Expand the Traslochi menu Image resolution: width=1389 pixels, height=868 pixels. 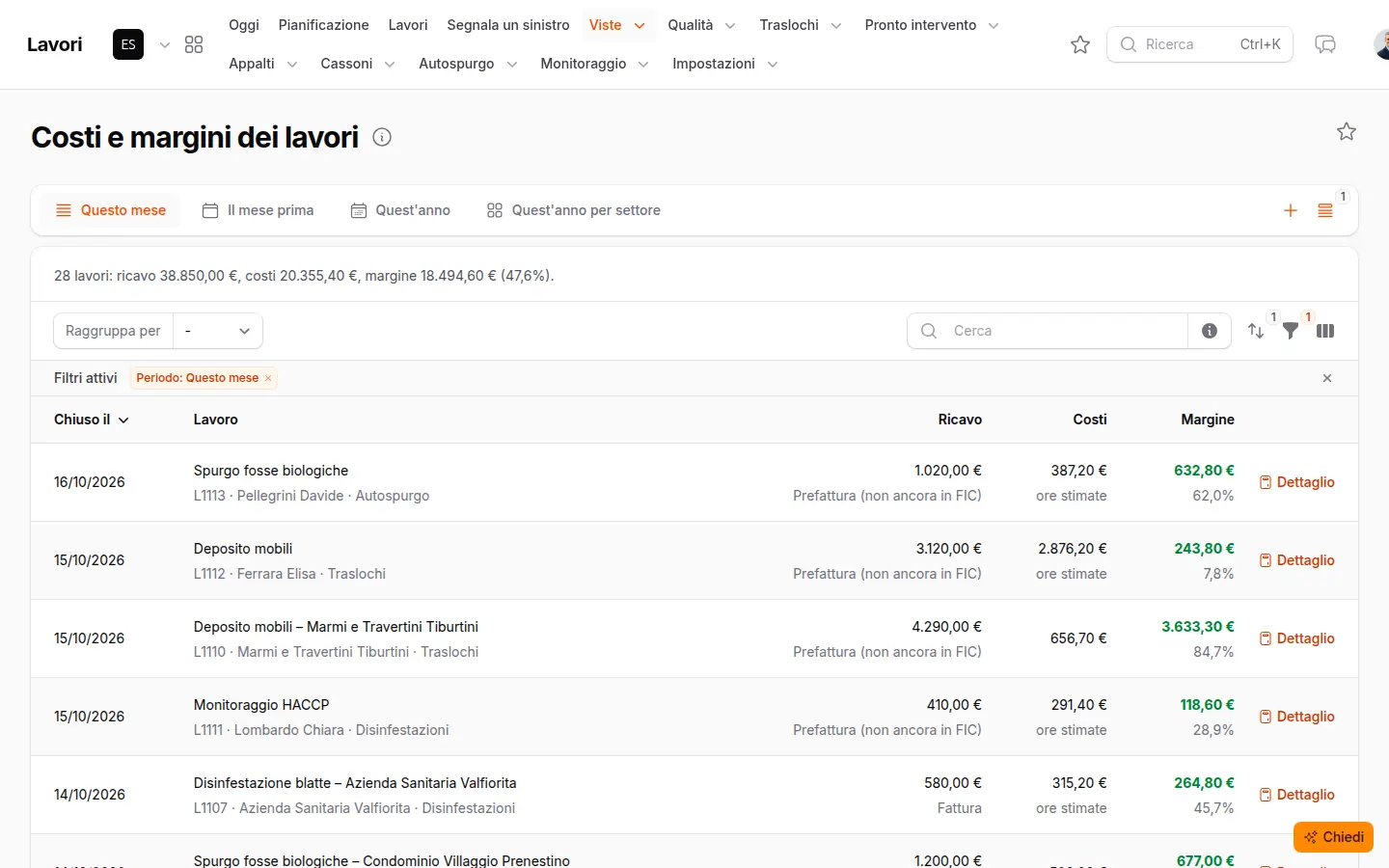click(x=800, y=25)
